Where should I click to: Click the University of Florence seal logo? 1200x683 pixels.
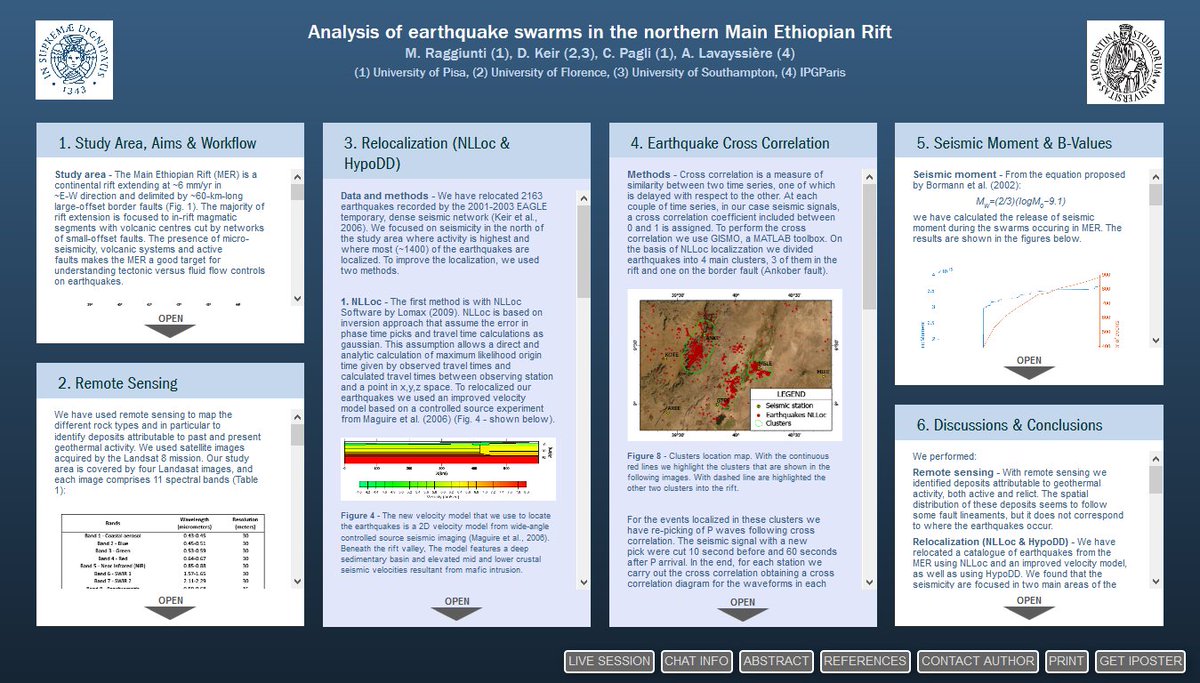tap(1125, 60)
